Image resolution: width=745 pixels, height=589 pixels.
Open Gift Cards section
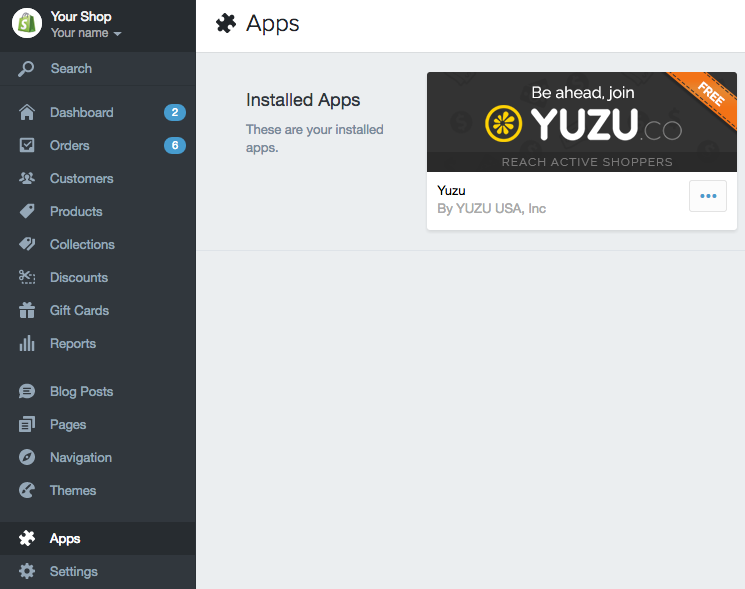pyautogui.click(x=79, y=311)
